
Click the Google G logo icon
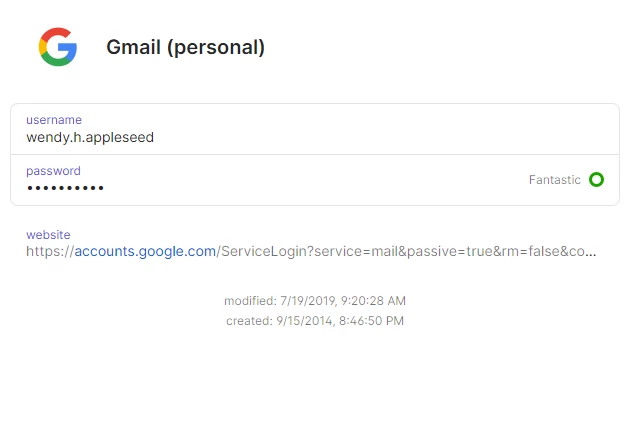(x=58, y=47)
